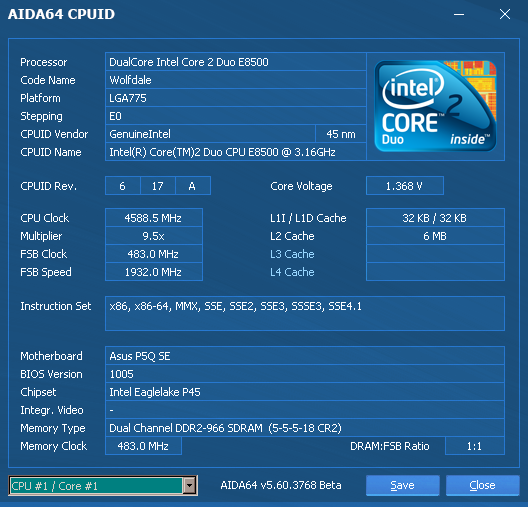This screenshot has height=507, width=528.
Task: Click the Close button
Action: point(483,485)
